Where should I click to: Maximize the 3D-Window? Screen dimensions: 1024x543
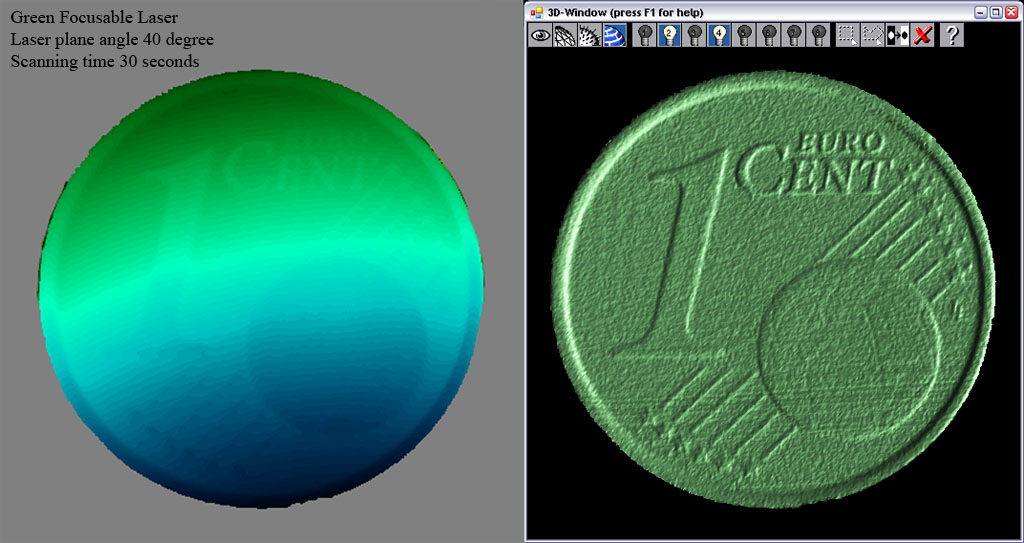(995, 12)
